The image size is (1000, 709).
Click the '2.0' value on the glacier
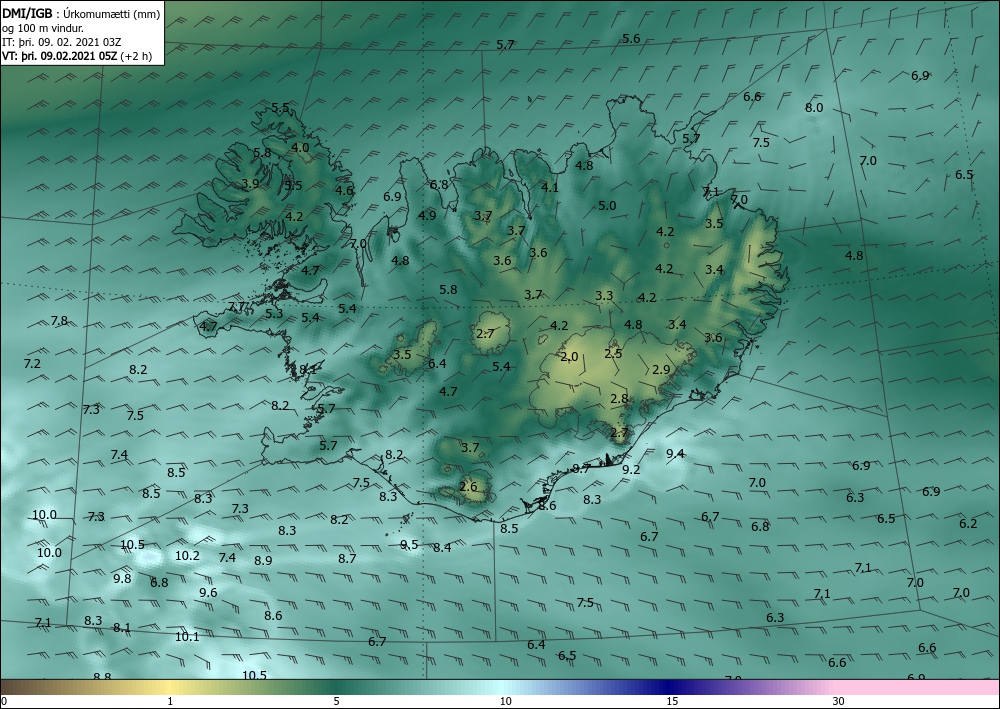569,356
